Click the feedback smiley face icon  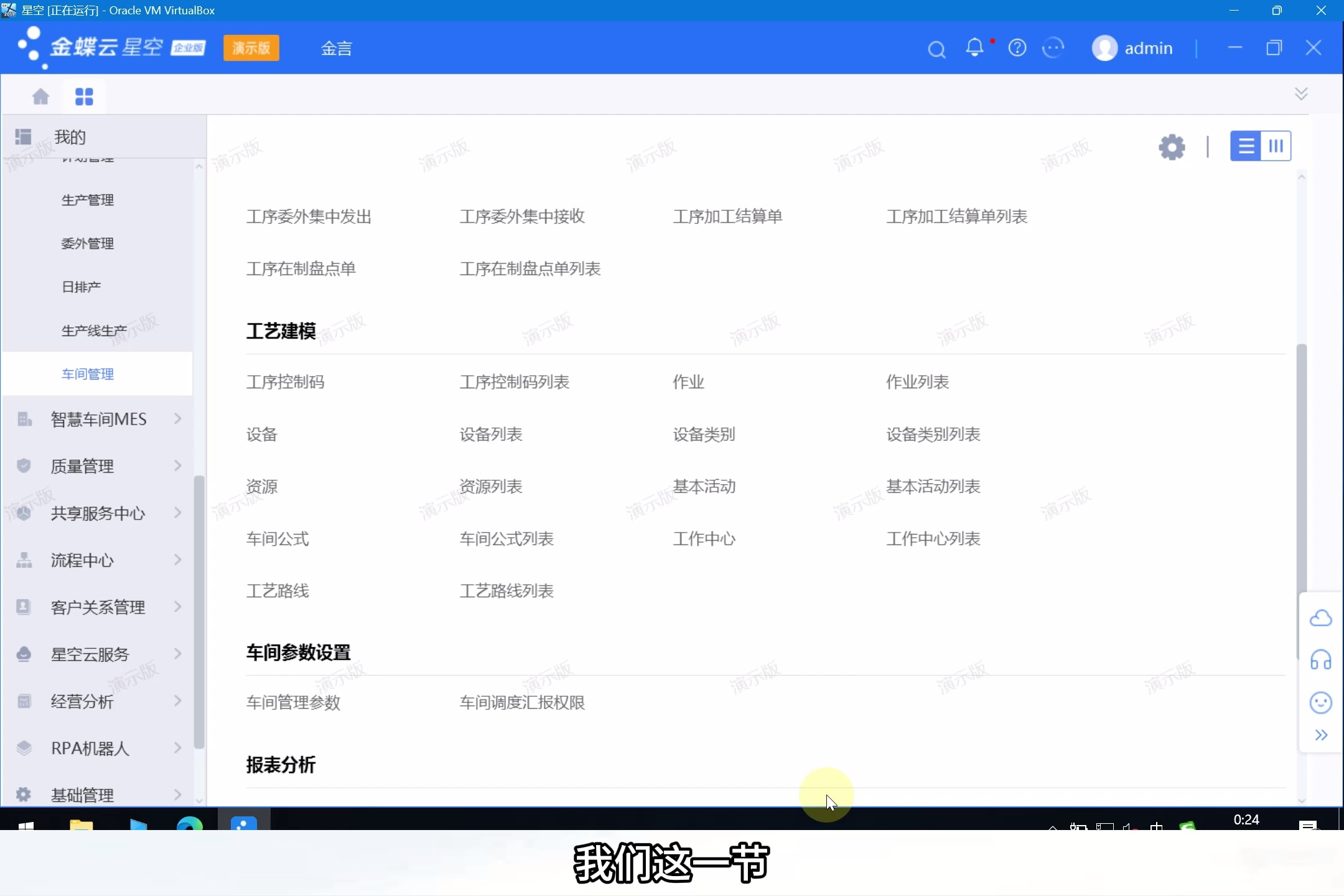(x=1055, y=48)
